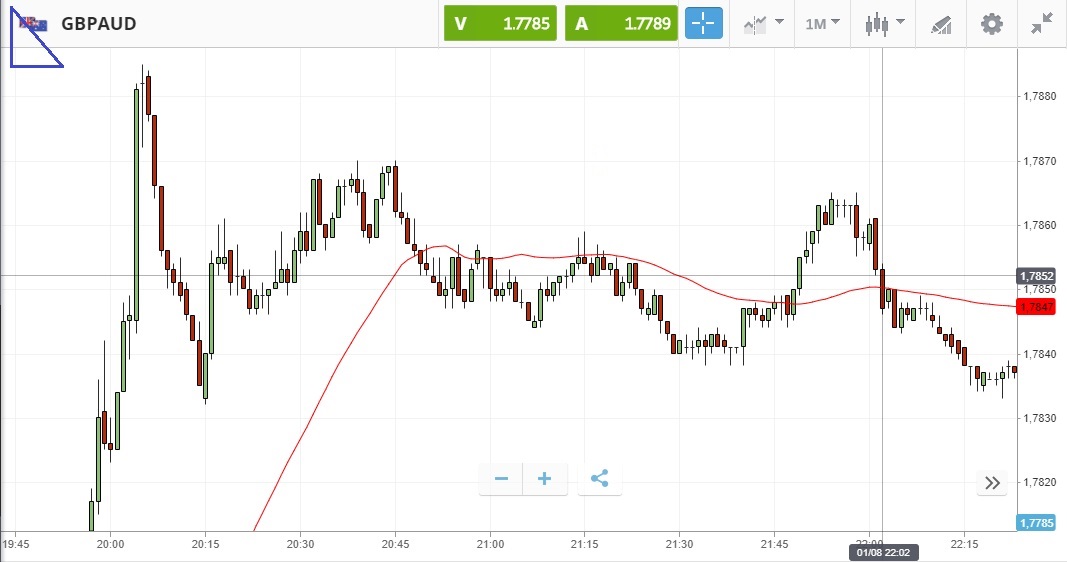Click the red moving average value 1,7847 label
The width and height of the screenshot is (1067, 562).
1035,307
